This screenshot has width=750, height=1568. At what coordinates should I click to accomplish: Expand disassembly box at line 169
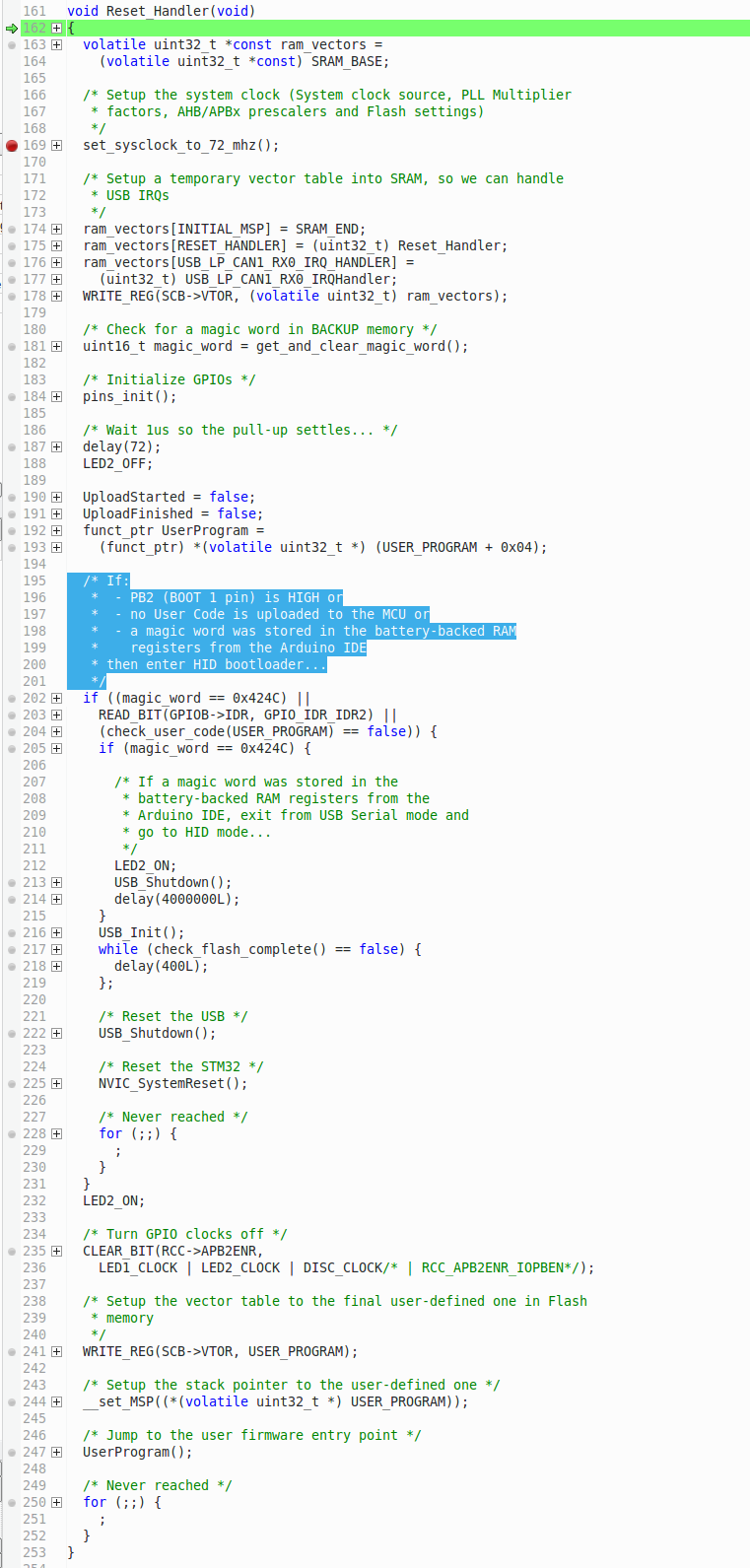tap(56, 146)
